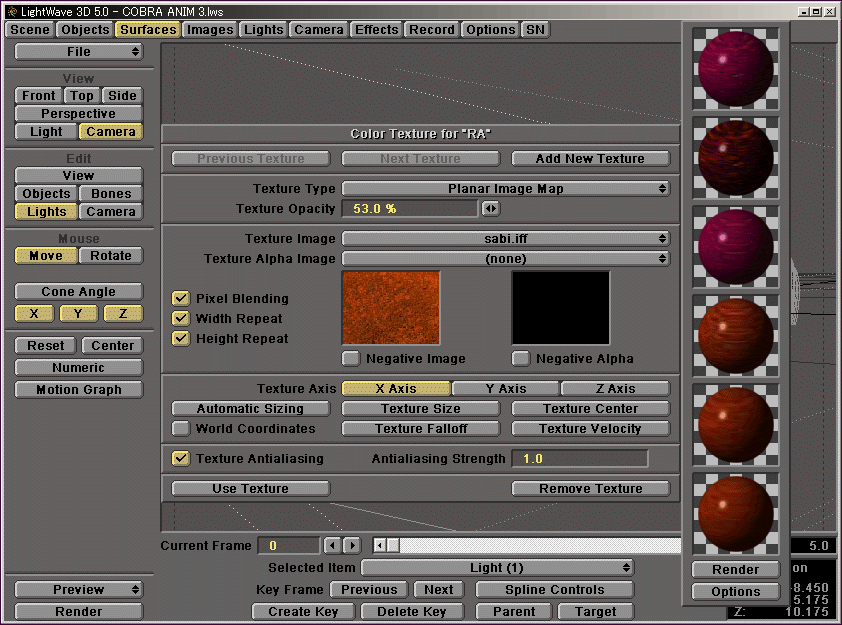Disable the Pixel Blending checkbox
Viewport: 842px width, 625px height.
click(x=181, y=299)
